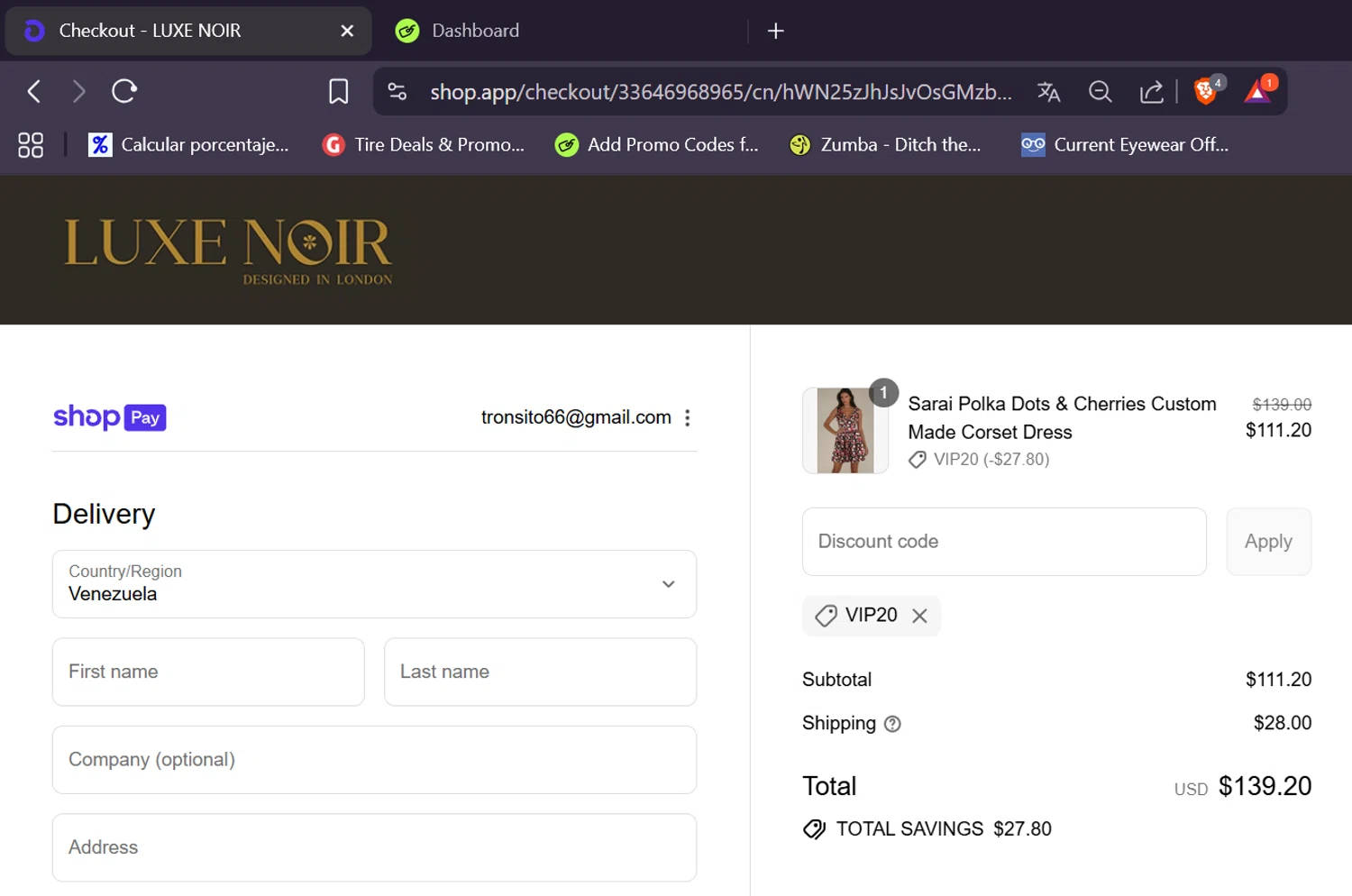Open site settings icon in address bar

[x=397, y=91]
